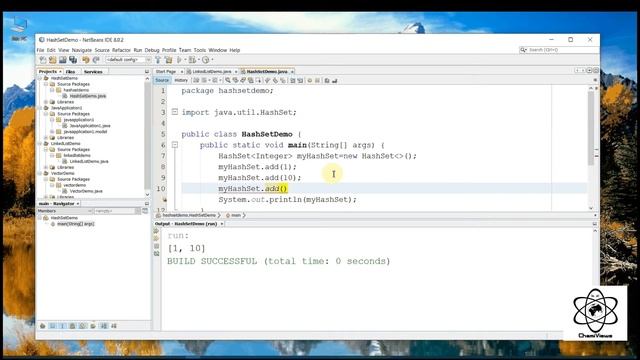Click the Save All toolbar icon

click(73, 60)
